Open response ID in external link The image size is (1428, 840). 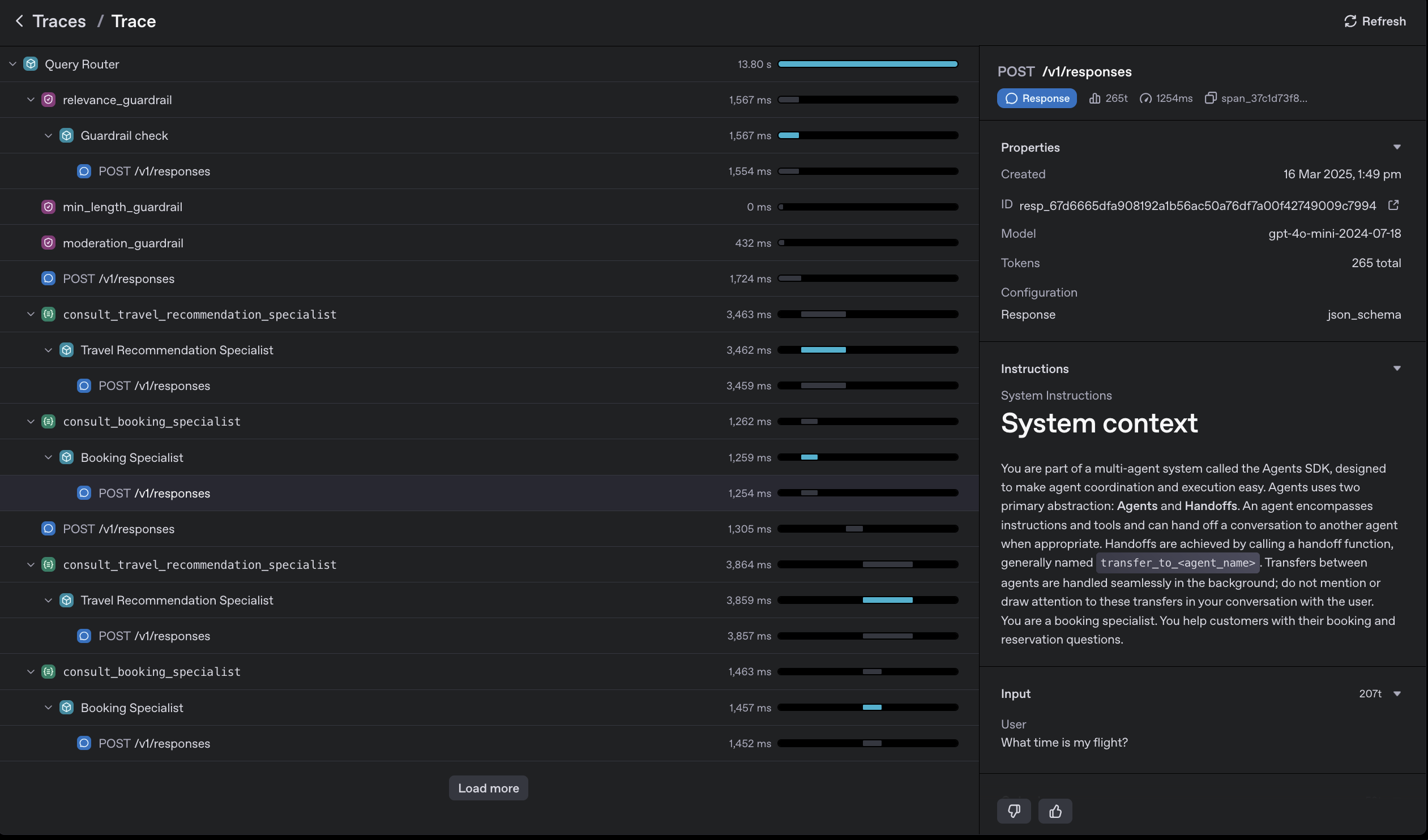pos(1393,205)
